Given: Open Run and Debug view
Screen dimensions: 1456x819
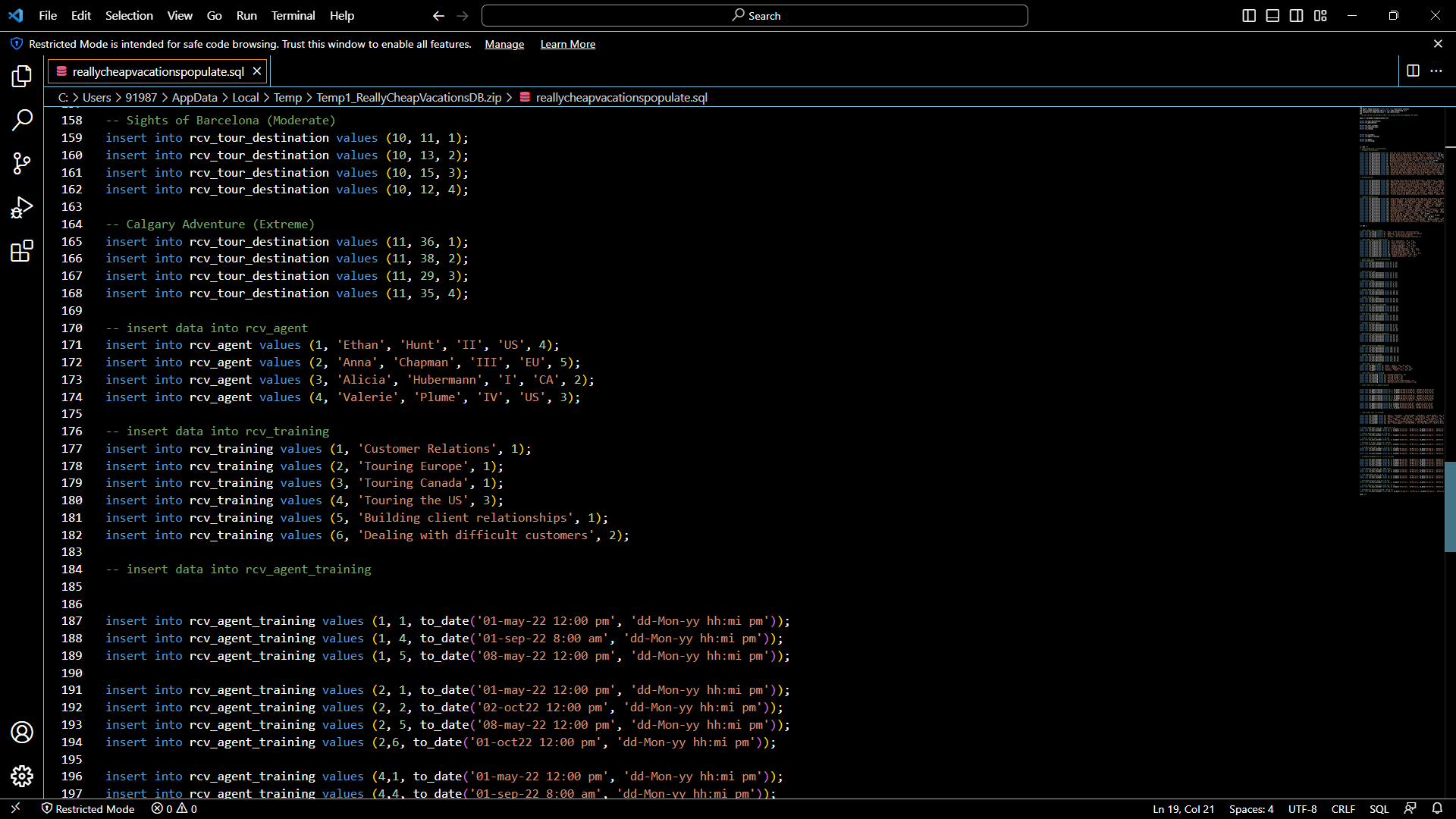Looking at the screenshot, I should pos(22,207).
